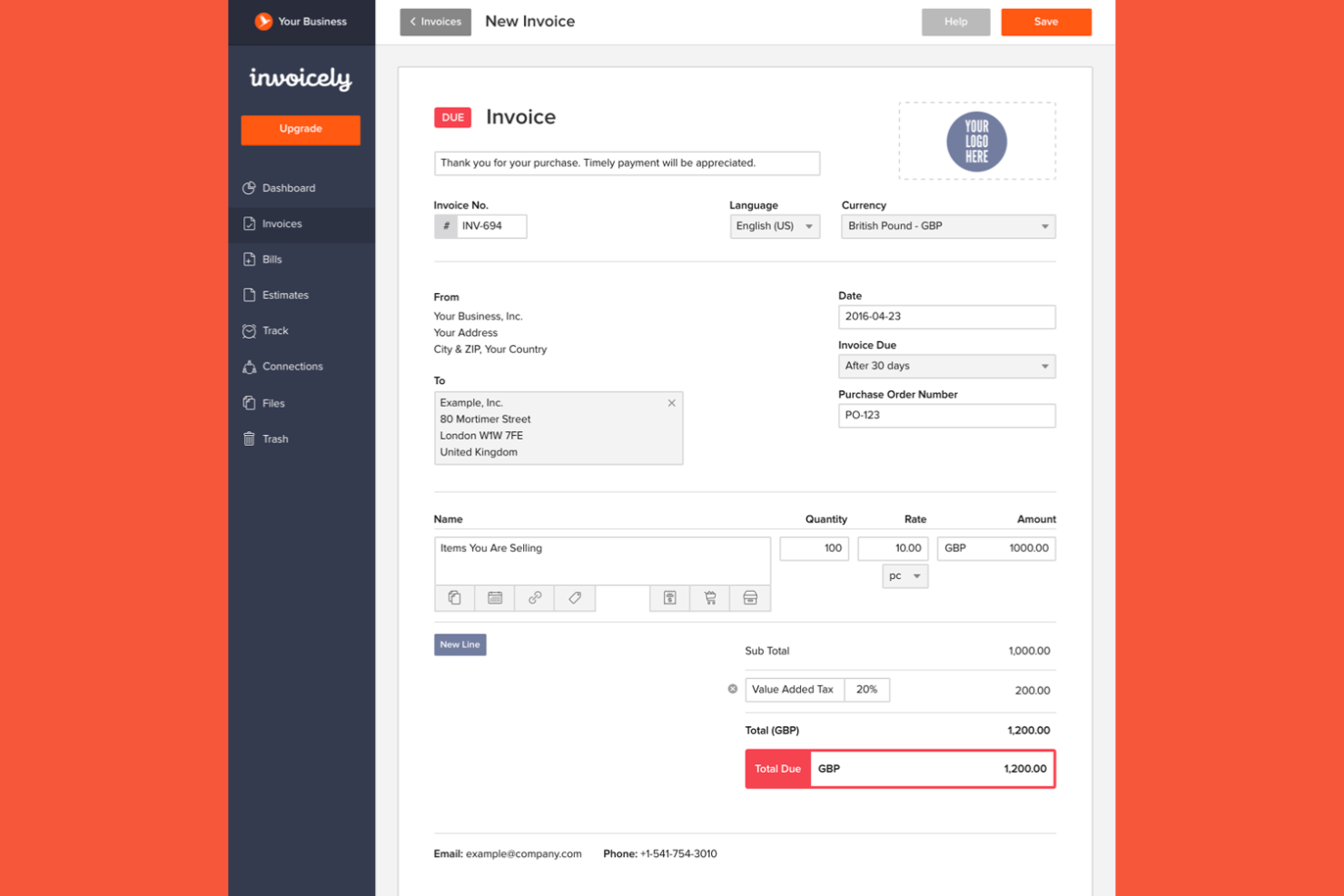Add a tag to the line item
1344x896 pixels.
coord(574,598)
